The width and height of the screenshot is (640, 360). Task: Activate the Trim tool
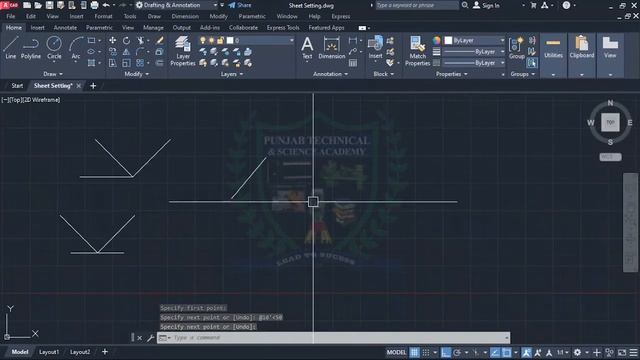click(140, 40)
